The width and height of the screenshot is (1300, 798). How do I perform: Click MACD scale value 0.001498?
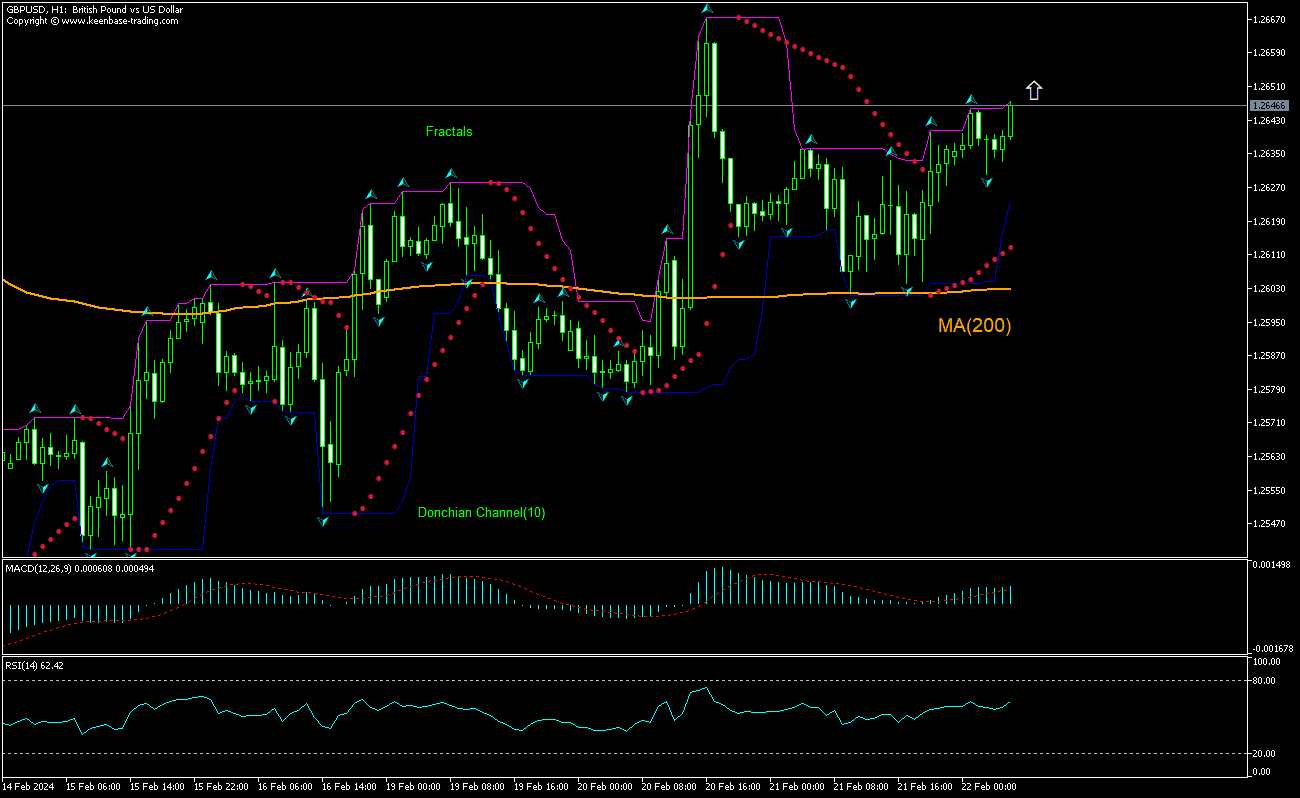pyautogui.click(x=1270, y=565)
